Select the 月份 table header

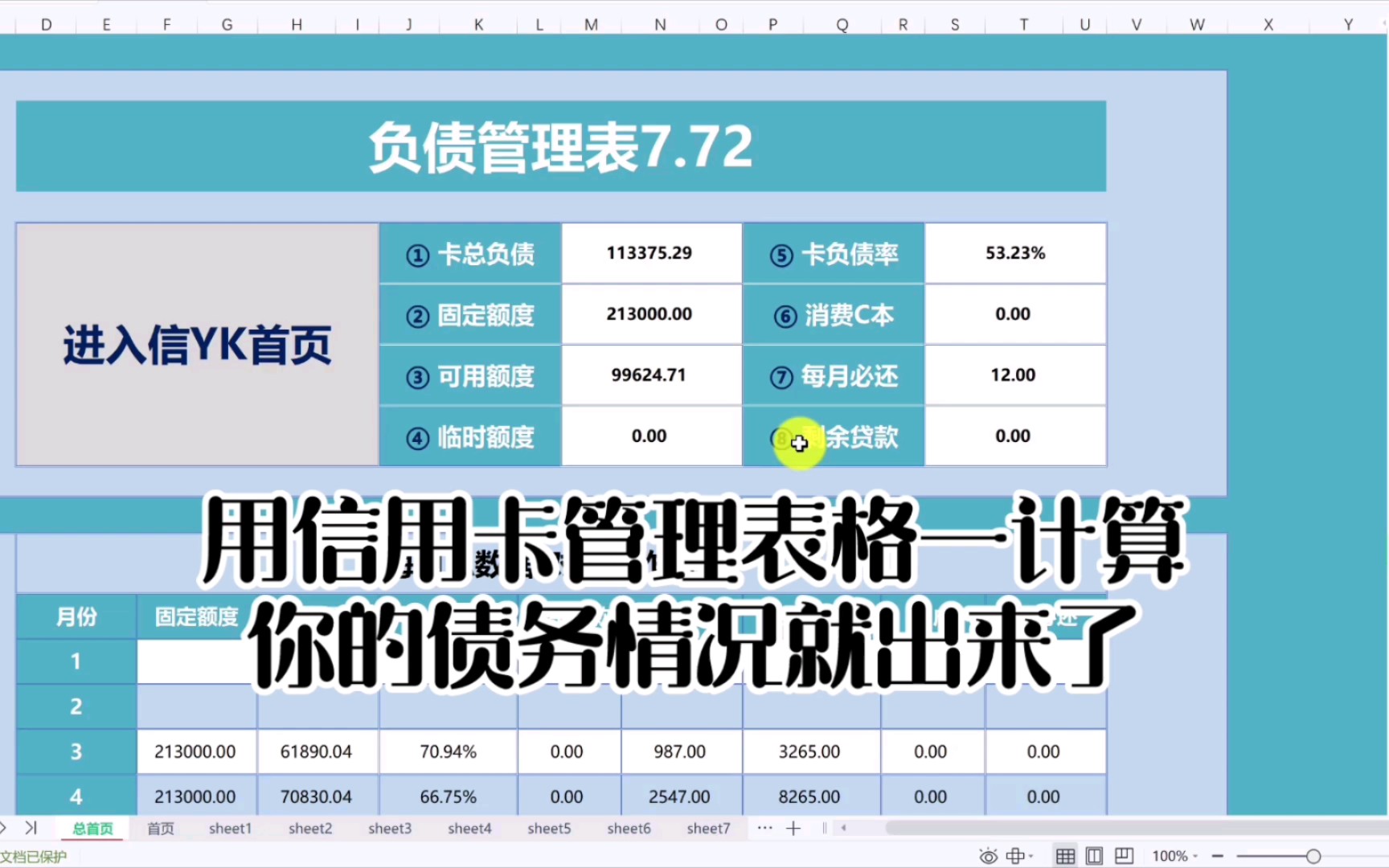76,617
